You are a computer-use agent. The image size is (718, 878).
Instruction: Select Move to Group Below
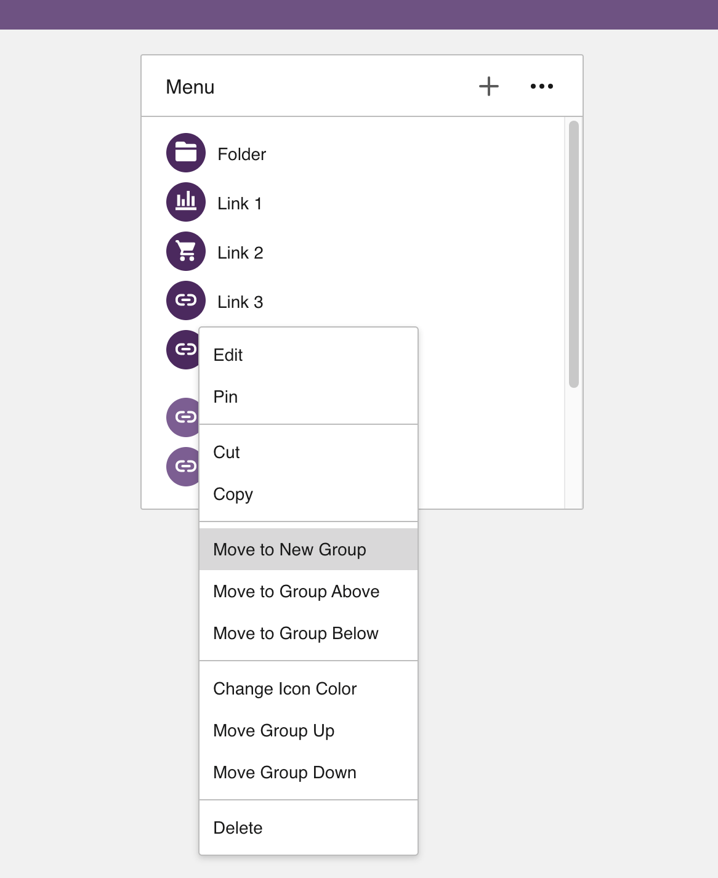click(x=296, y=633)
